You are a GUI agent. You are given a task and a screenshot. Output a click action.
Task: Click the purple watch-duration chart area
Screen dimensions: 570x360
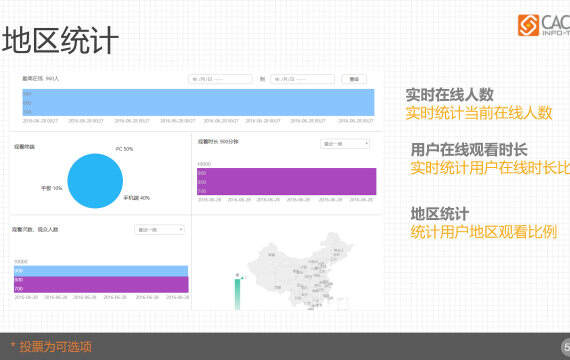click(287, 181)
